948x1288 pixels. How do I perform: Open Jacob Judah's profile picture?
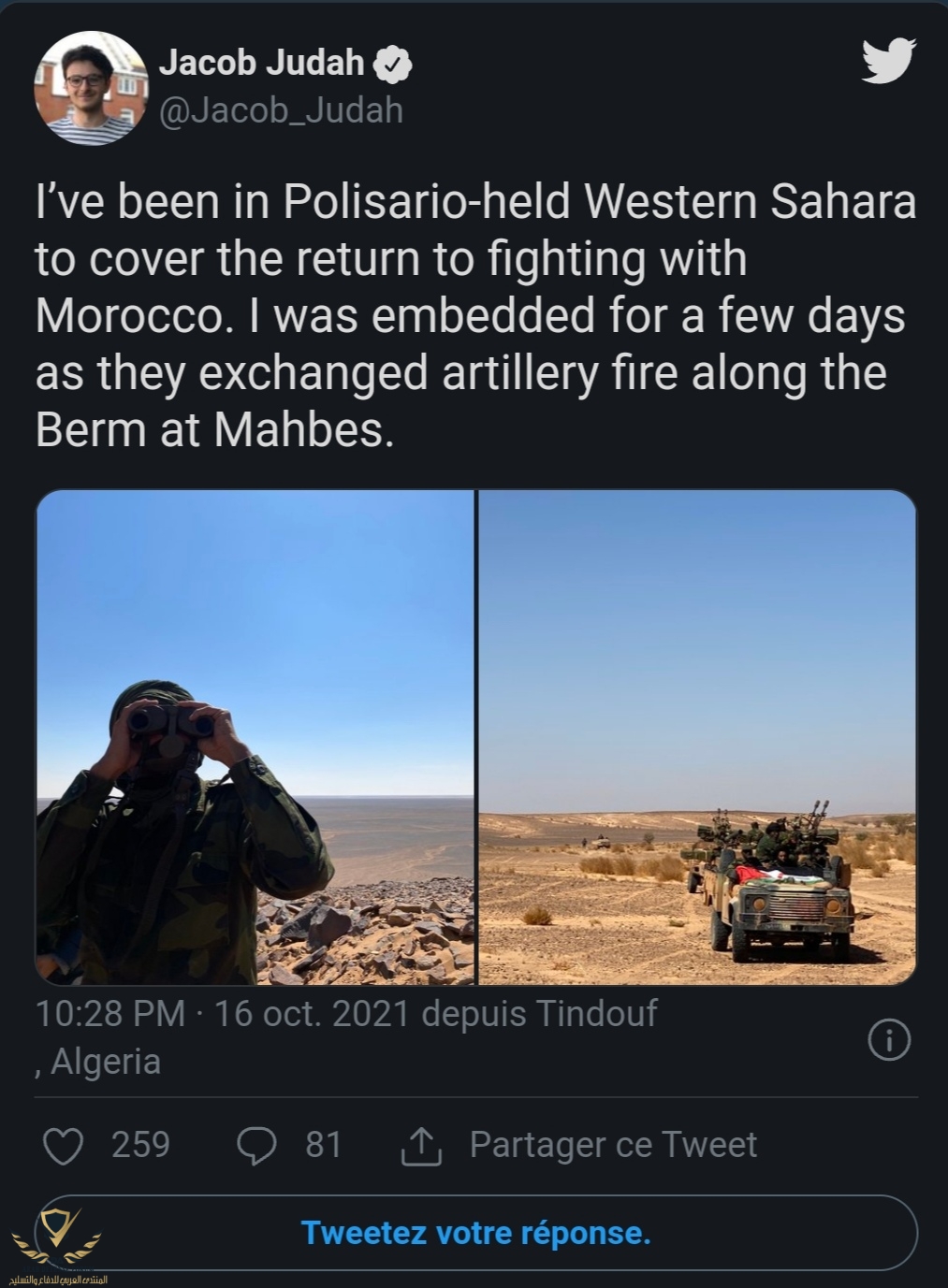click(87, 86)
